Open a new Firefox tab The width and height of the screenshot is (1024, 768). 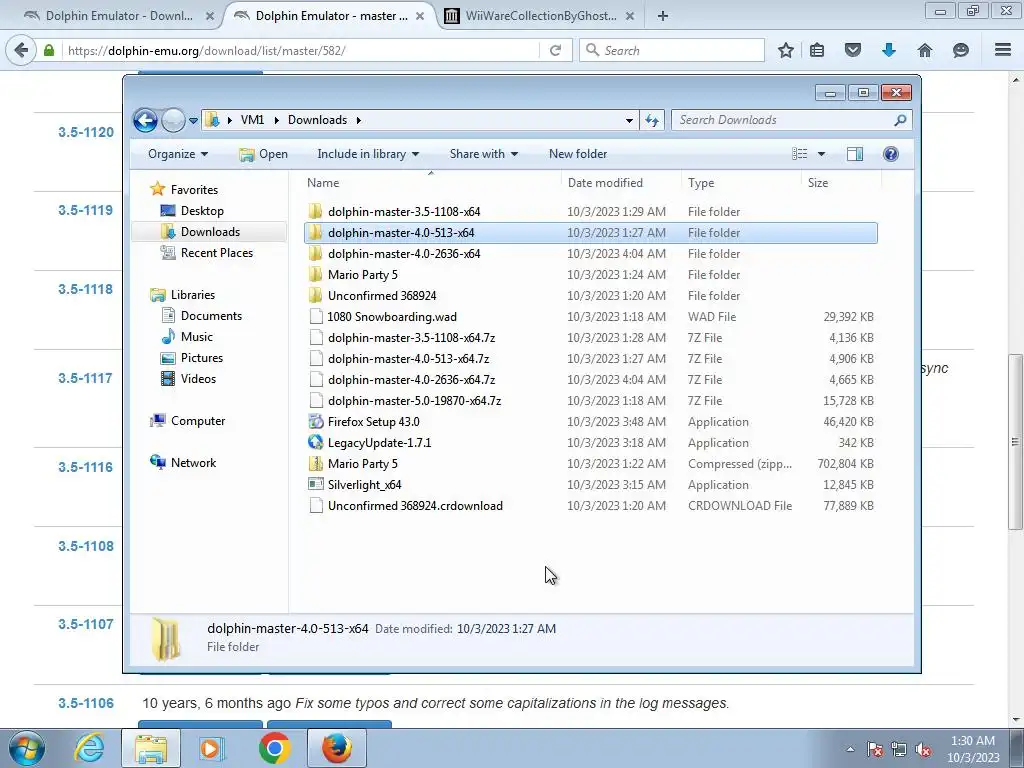coord(662,16)
